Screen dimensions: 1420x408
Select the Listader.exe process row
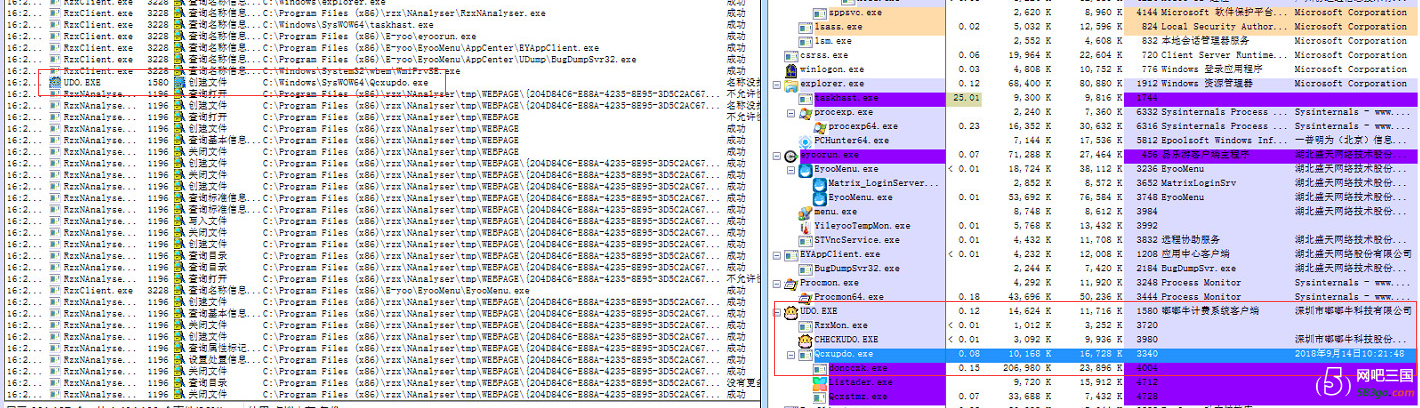tap(1095, 382)
